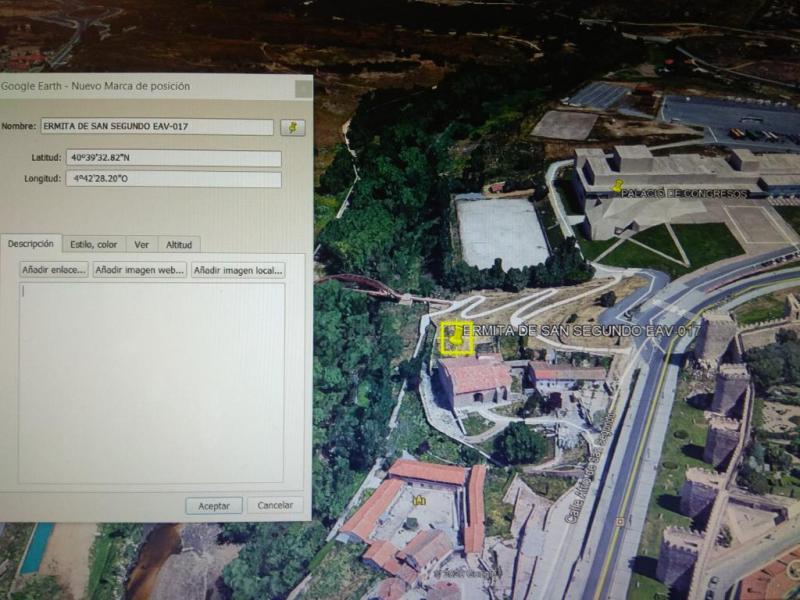
Task: Click the Nombre text field
Action: point(156,127)
